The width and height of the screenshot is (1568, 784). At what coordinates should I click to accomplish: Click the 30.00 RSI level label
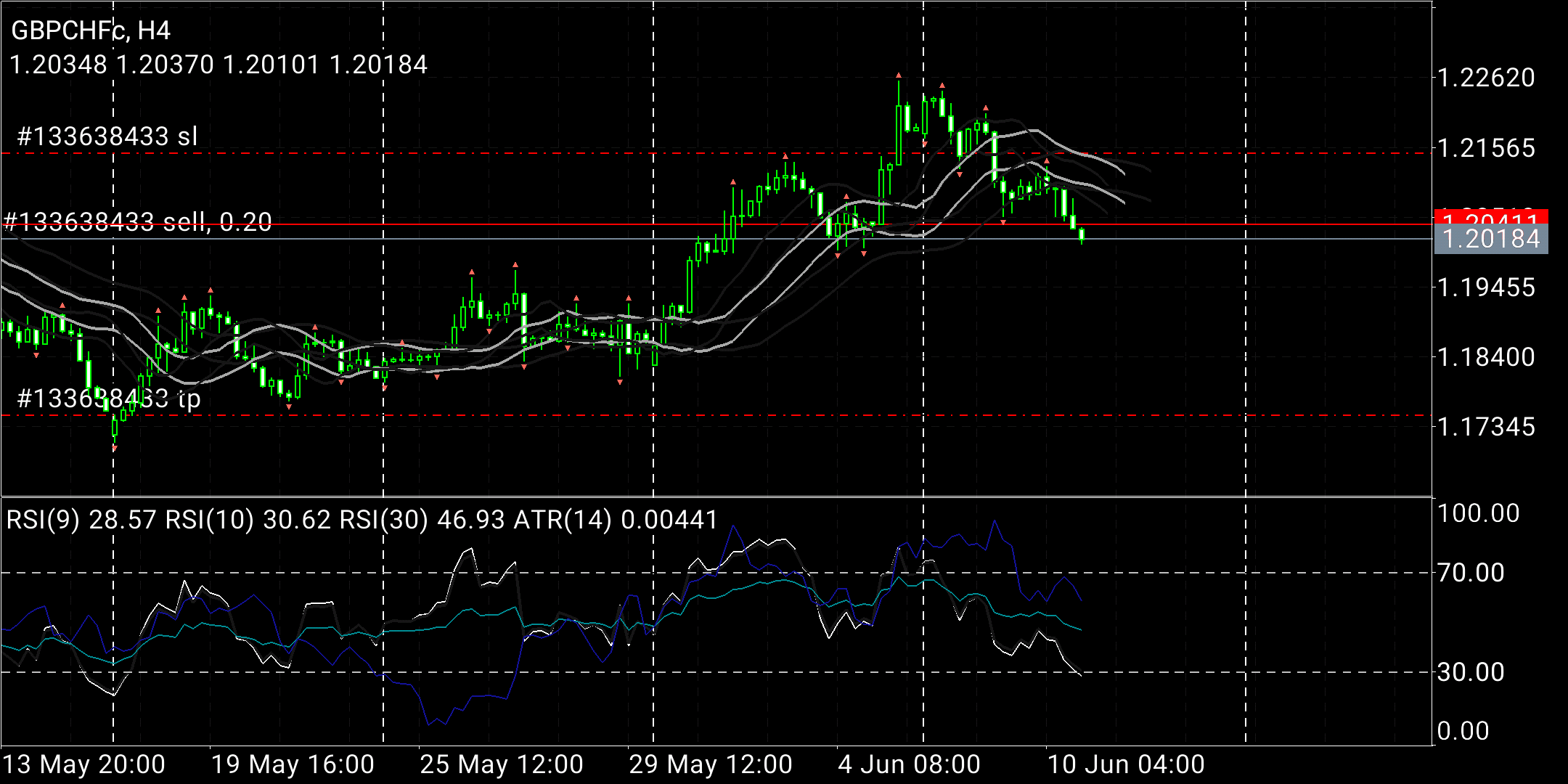[1471, 672]
